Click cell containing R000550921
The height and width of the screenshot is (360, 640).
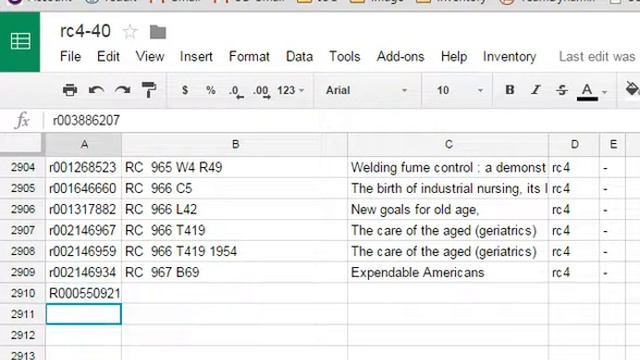[x=83, y=293]
